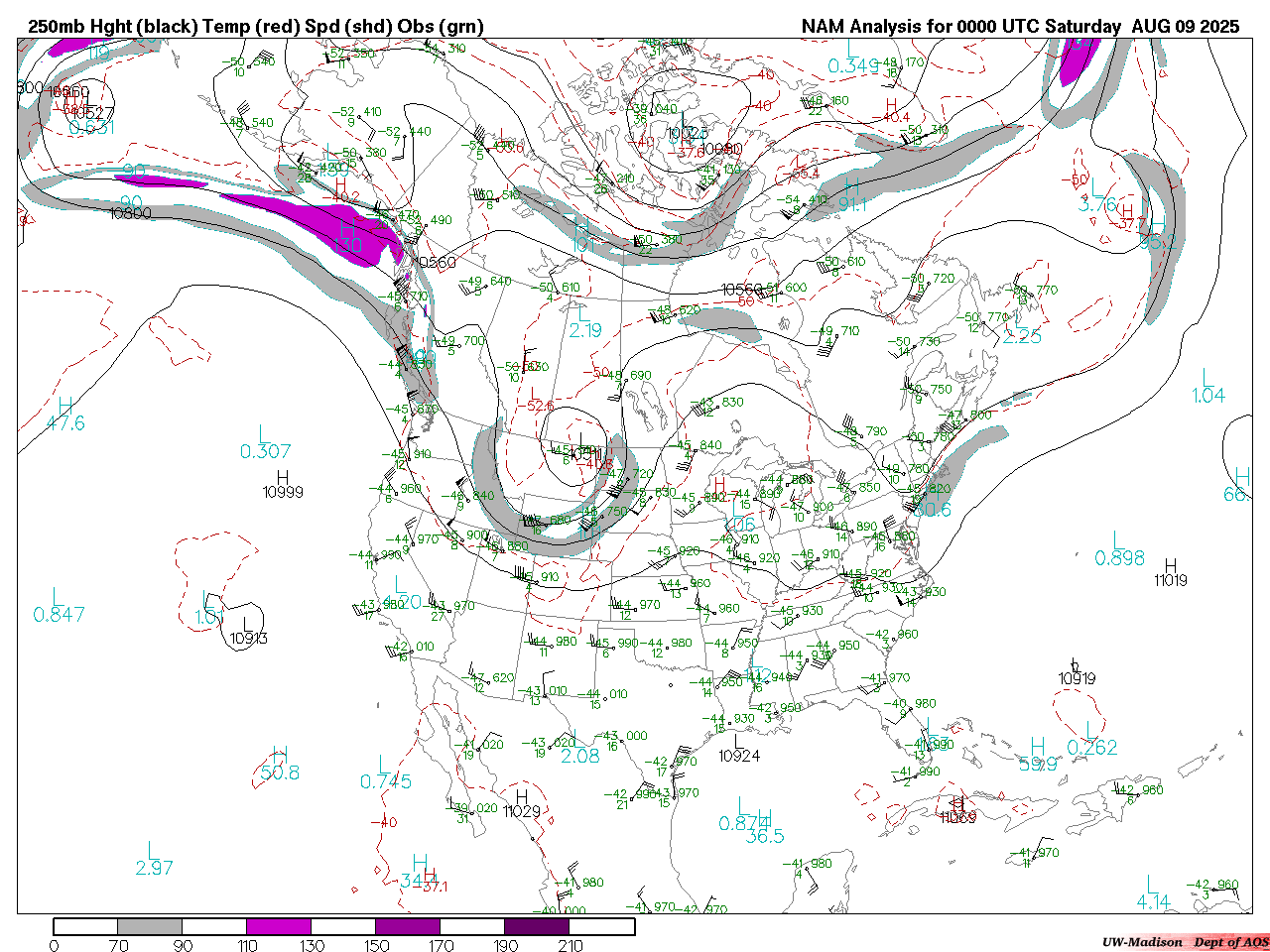This screenshot has width=1270, height=952.
Task: Click the cyan L marker labeled 4.14
Action: (1151, 885)
